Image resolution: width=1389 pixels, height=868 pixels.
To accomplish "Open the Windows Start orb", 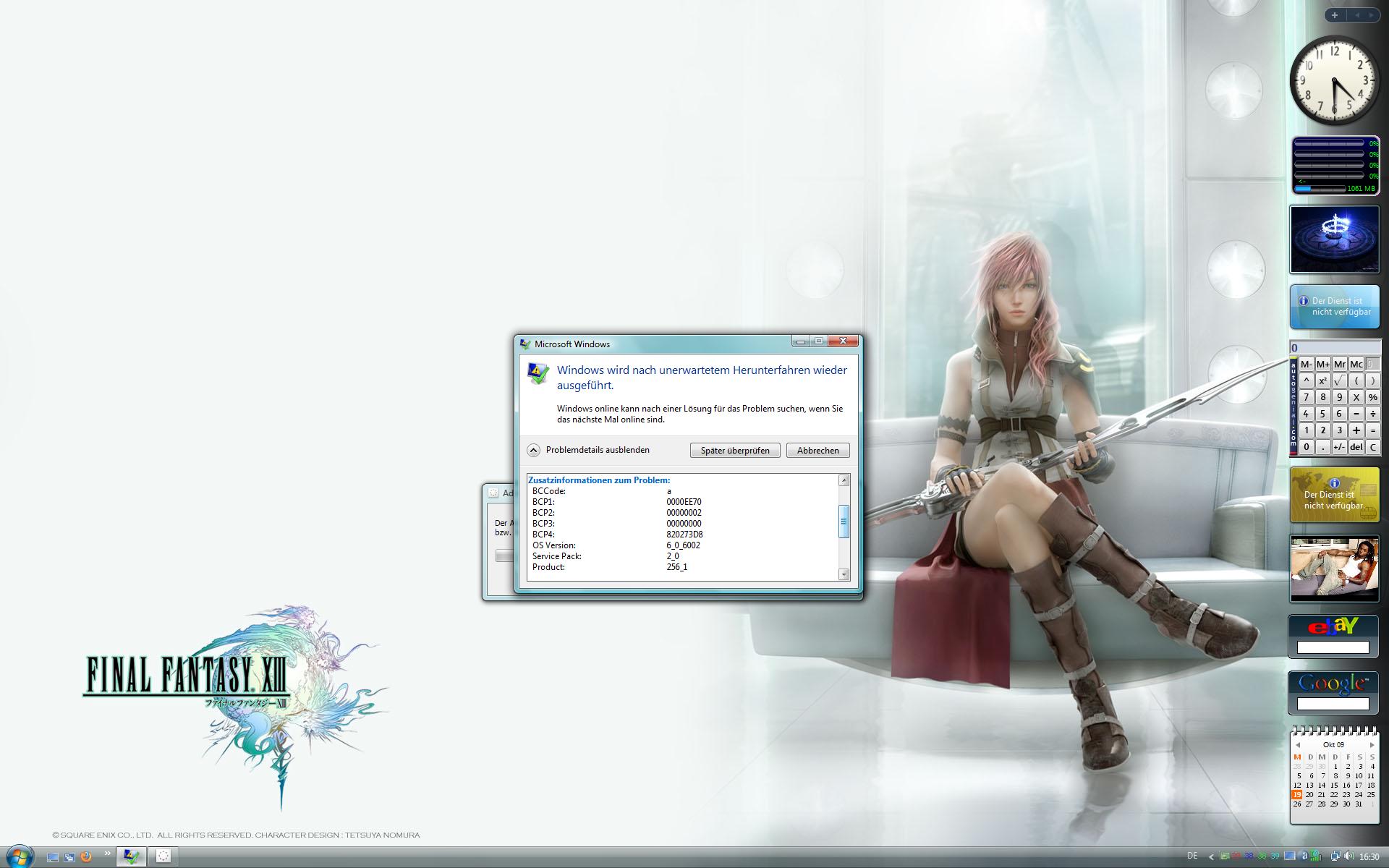I will [x=20, y=856].
